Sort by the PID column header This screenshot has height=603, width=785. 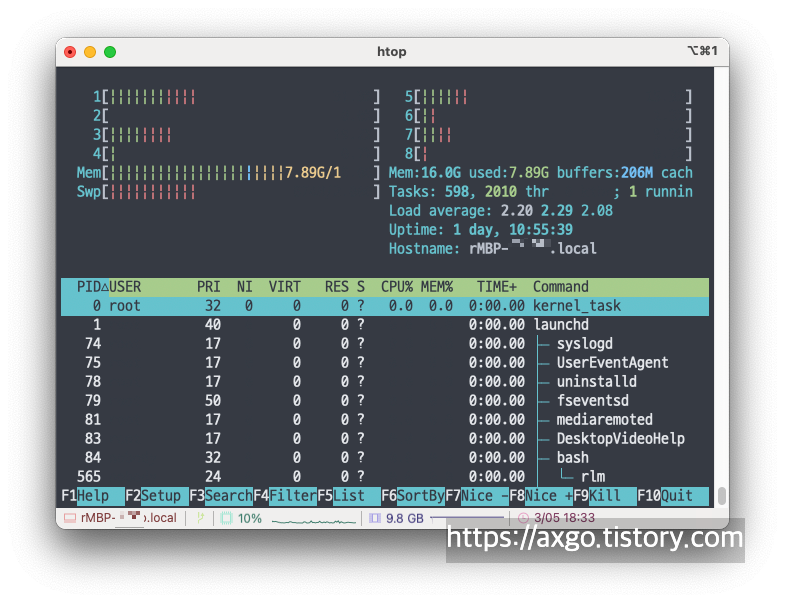point(89,287)
